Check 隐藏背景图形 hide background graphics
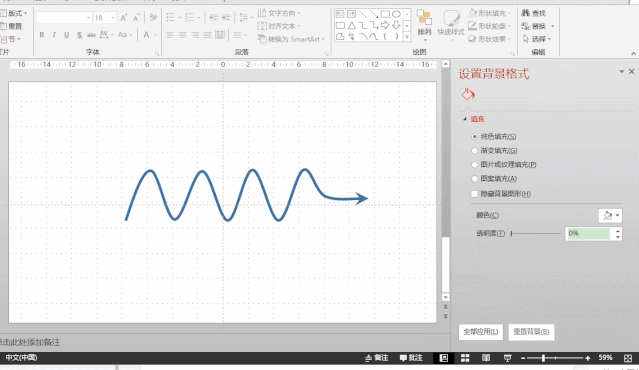The image size is (639, 370). [x=501, y=194]
